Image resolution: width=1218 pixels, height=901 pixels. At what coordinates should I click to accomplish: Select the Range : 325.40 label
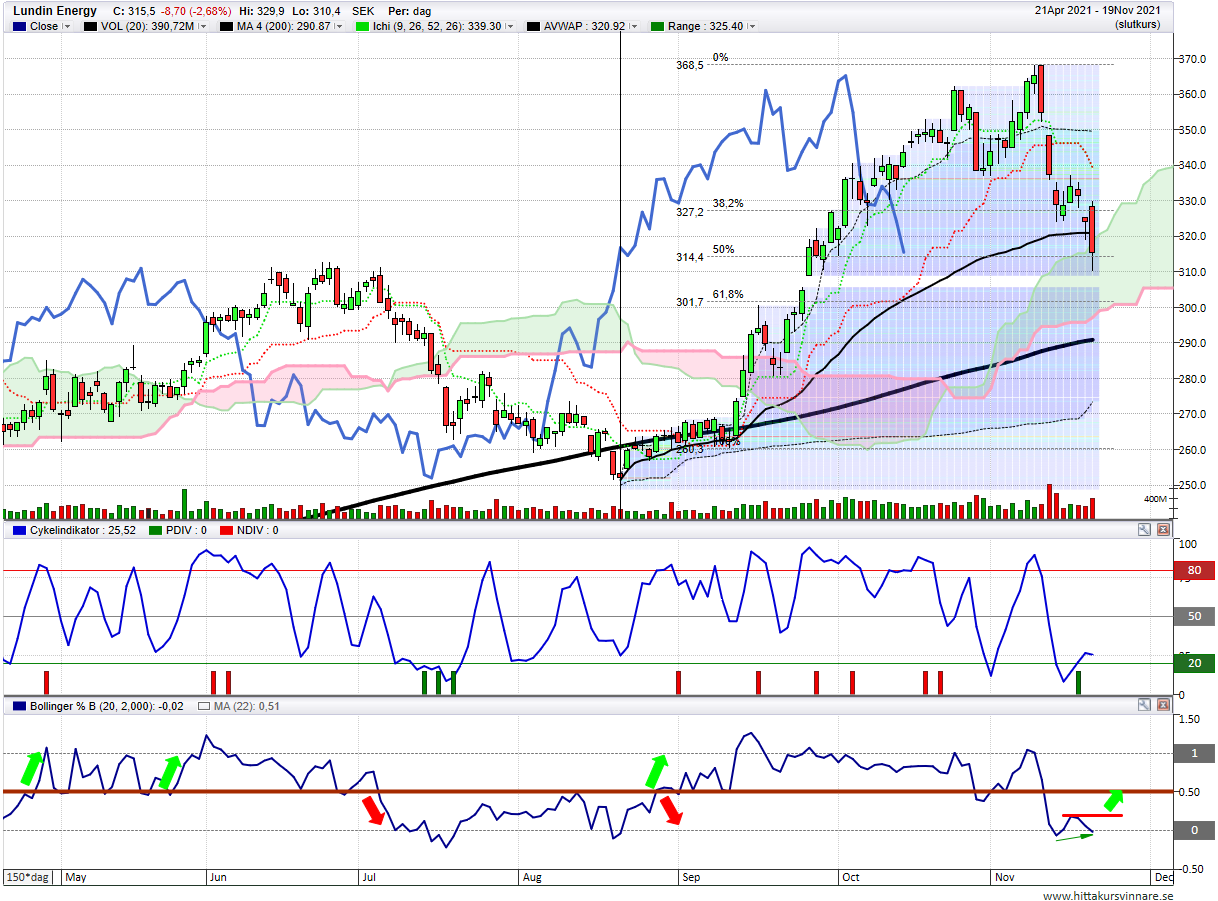coord(706,27)
